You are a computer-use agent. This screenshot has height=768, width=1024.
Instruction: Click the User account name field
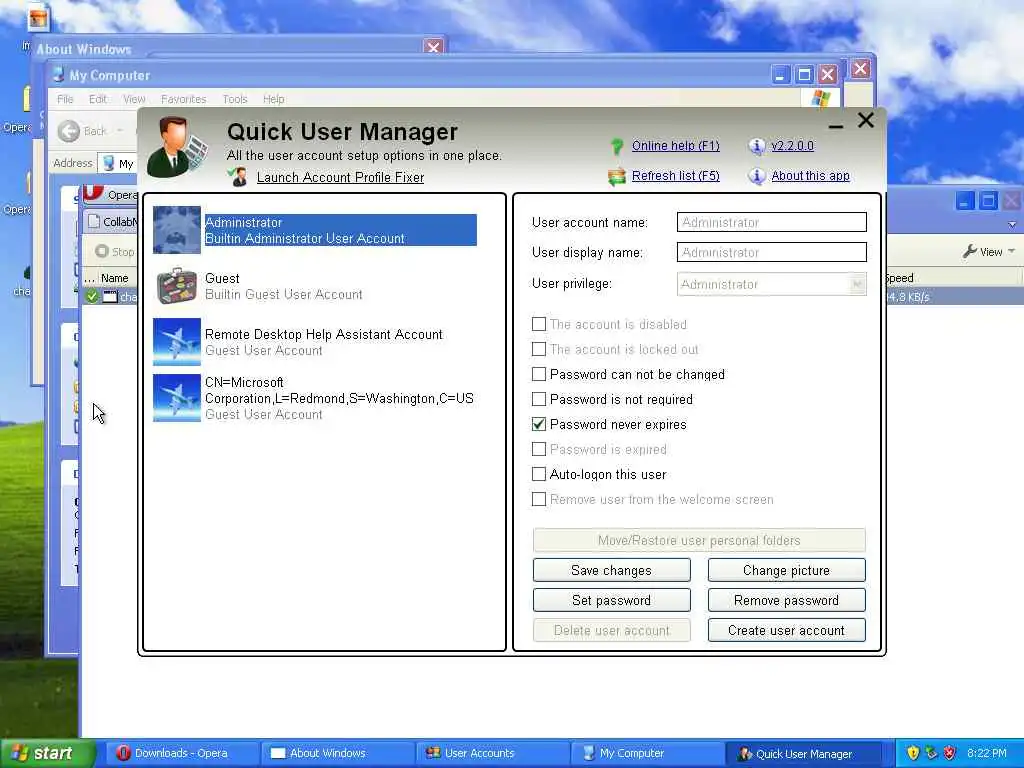(772, 222)
